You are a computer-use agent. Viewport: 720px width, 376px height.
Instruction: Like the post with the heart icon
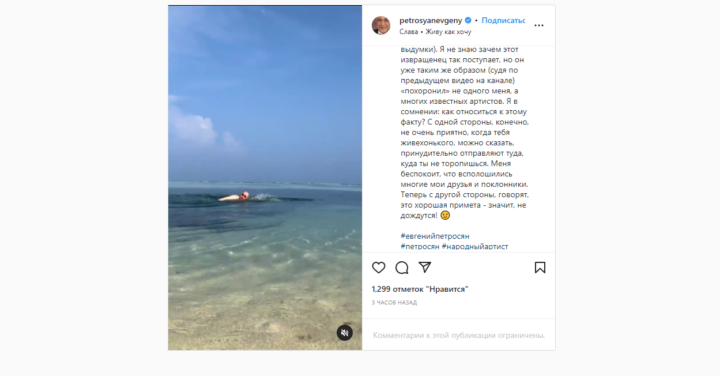[378, 268]
